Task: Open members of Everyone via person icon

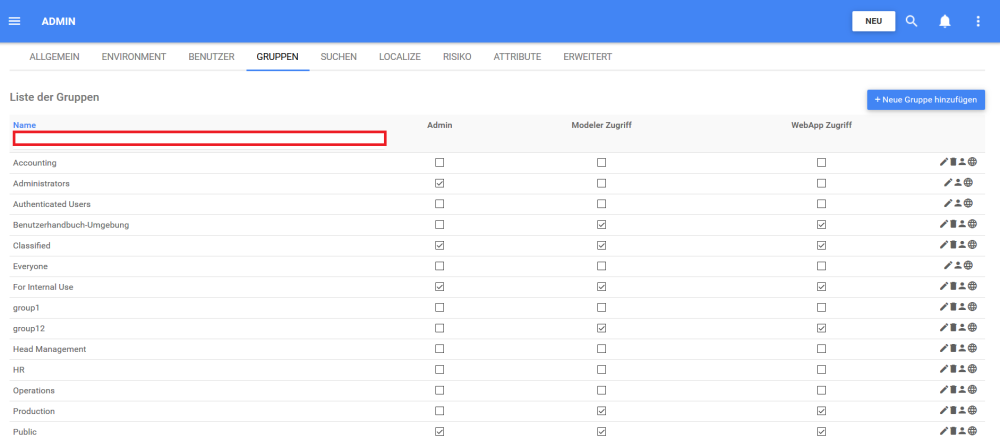Action: point(958,265)
